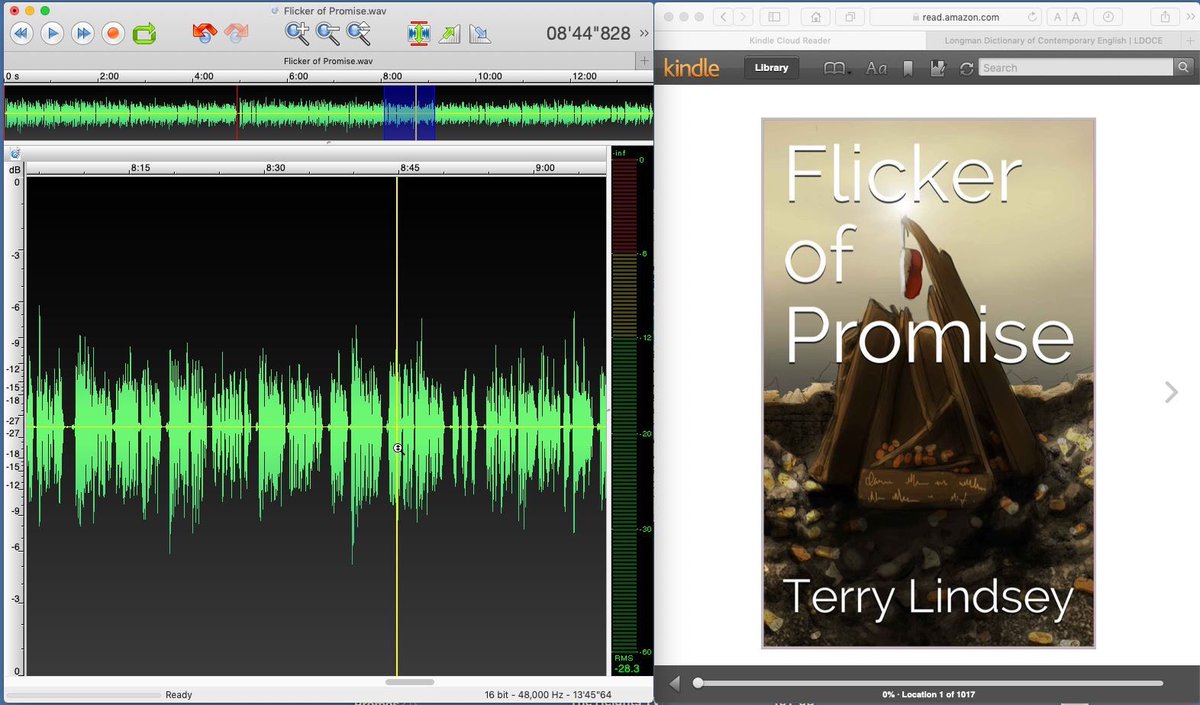This screenshot has width=1200, height=705.
Task: Click the Undo arrow in the toolbar
Action: [204, 31]
